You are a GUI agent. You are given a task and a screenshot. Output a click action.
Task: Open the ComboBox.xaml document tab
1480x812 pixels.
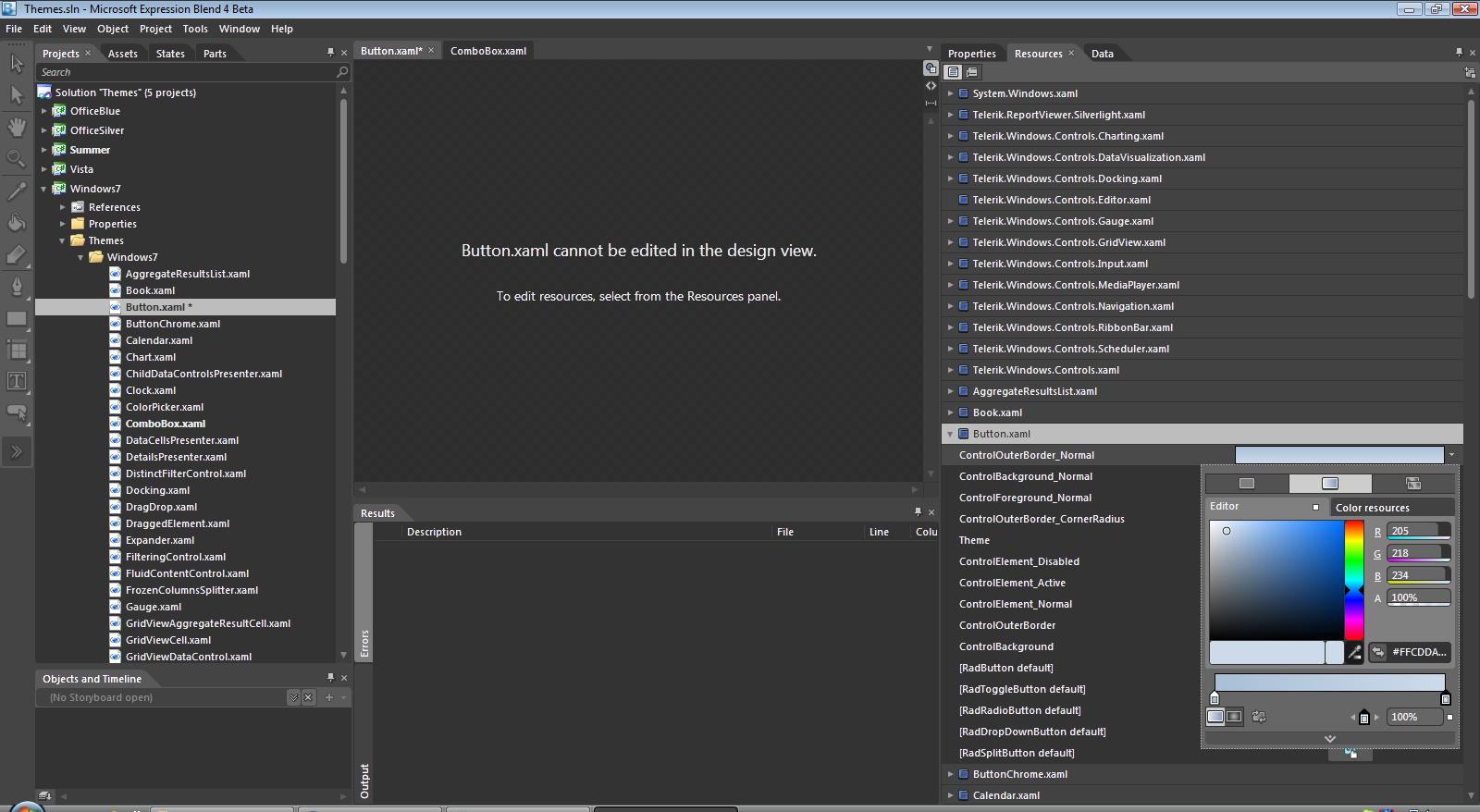point(488,51)
